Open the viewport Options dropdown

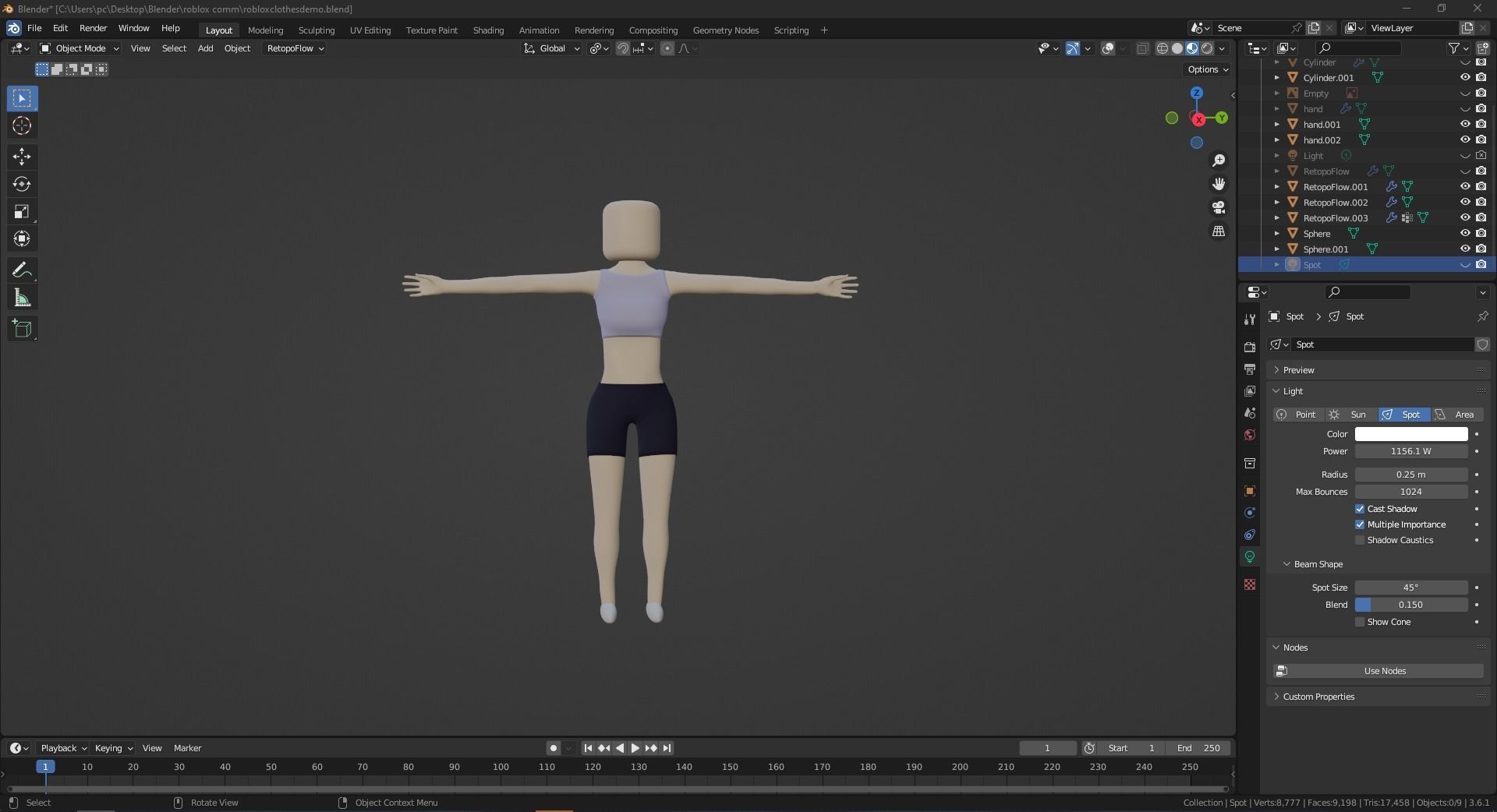pyautogui.click(x=1208, y=69)
